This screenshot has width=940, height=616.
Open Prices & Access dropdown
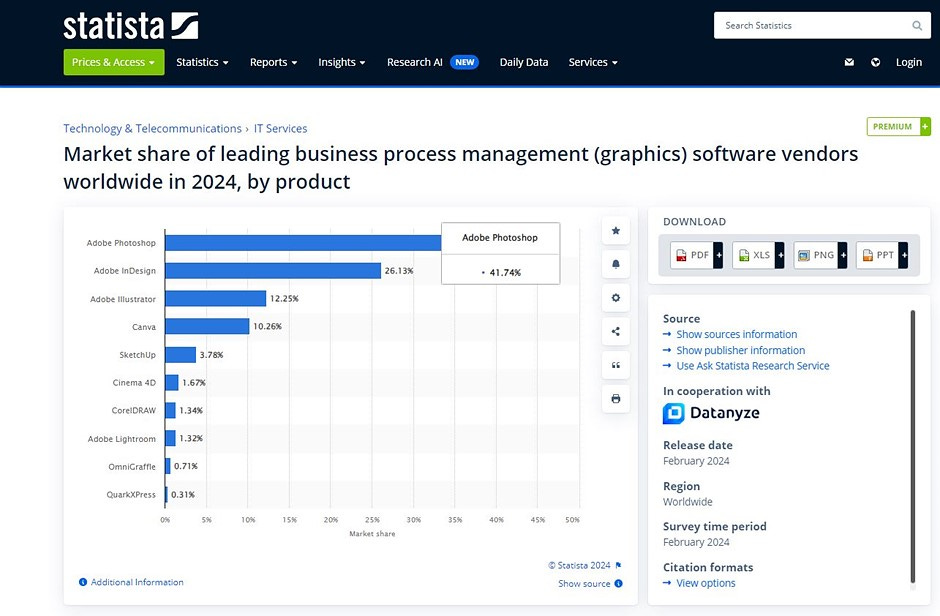point(114,62)
